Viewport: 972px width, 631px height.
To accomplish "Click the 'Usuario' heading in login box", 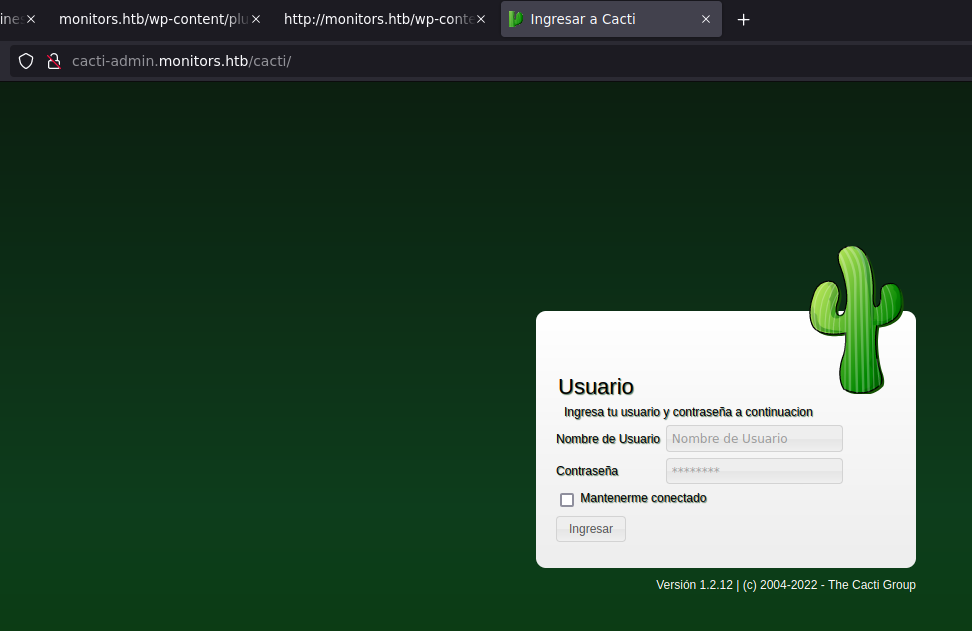I will click(595, 387).
